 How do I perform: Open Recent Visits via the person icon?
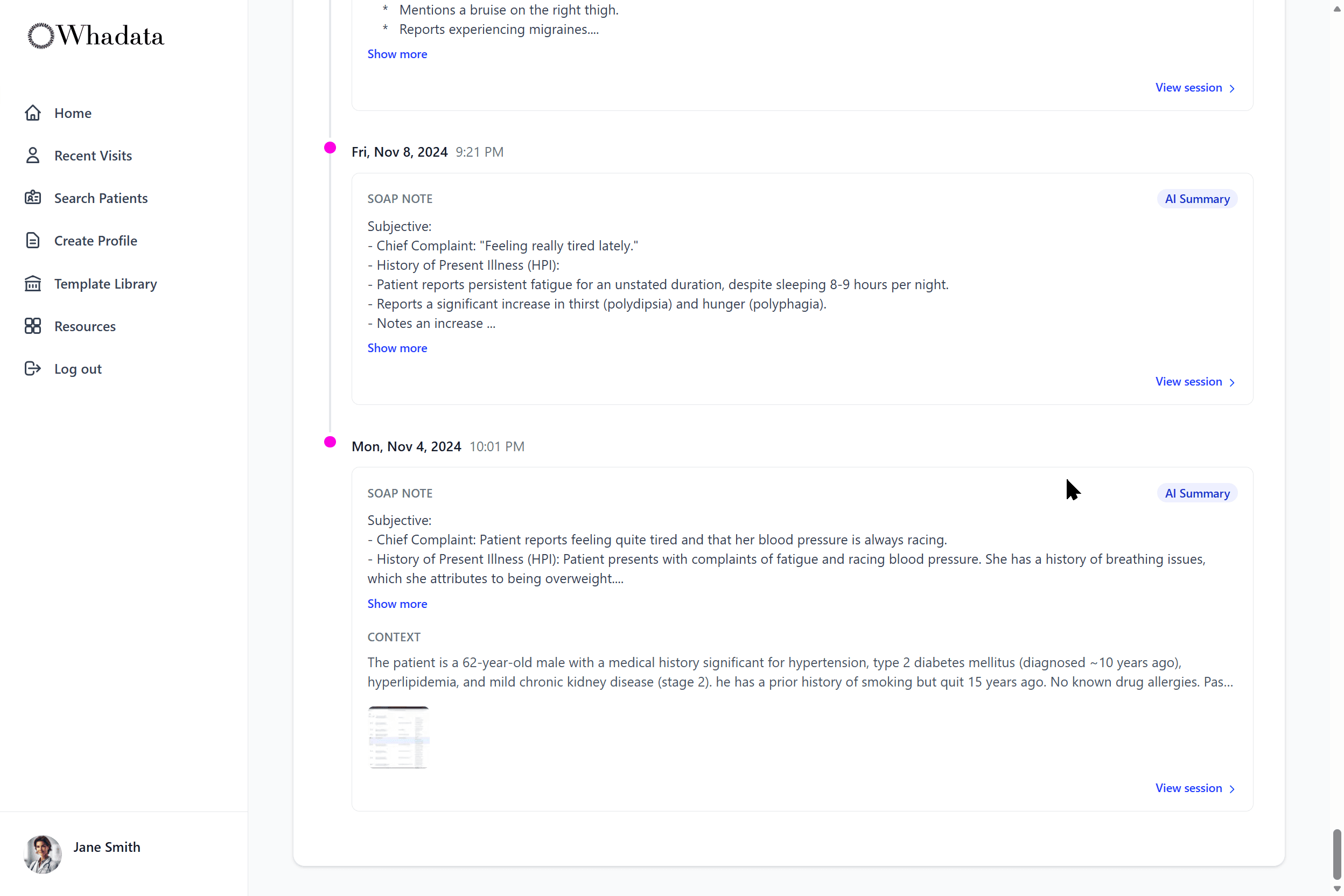click(x=32, y=155)
